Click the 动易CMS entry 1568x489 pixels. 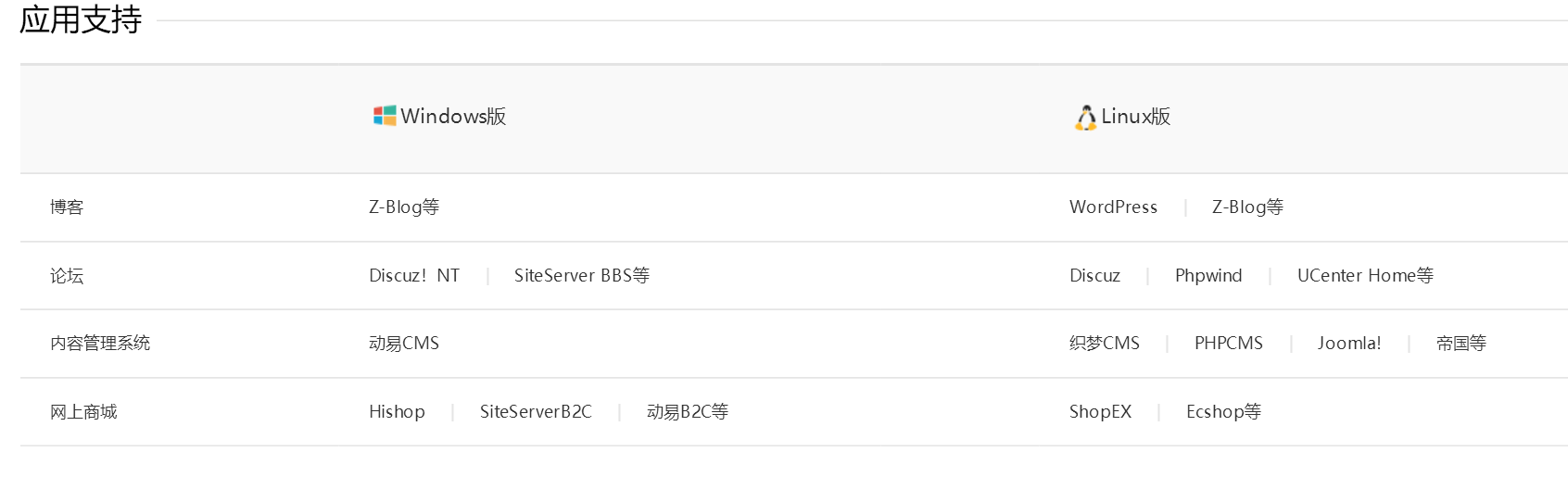[404, 344]
